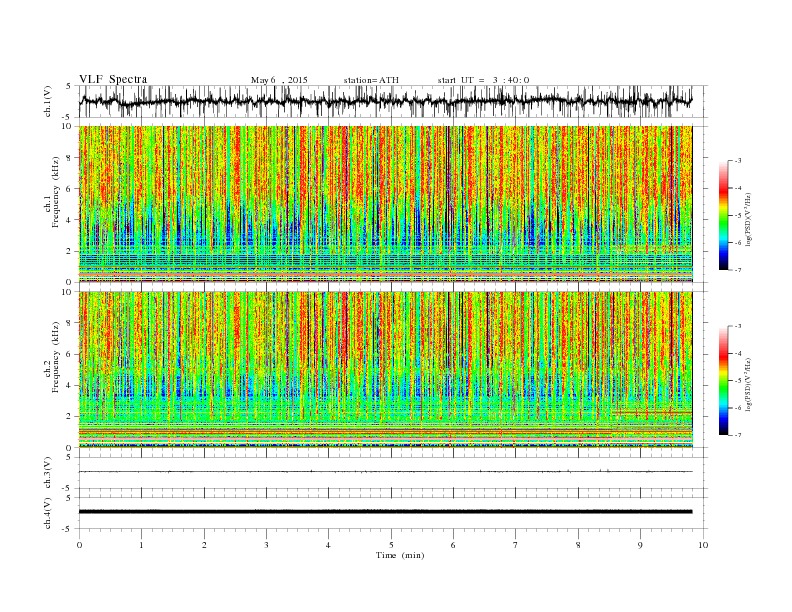Click the "10" kHz tick on ch.2 spectrogram

pos(68,292)
